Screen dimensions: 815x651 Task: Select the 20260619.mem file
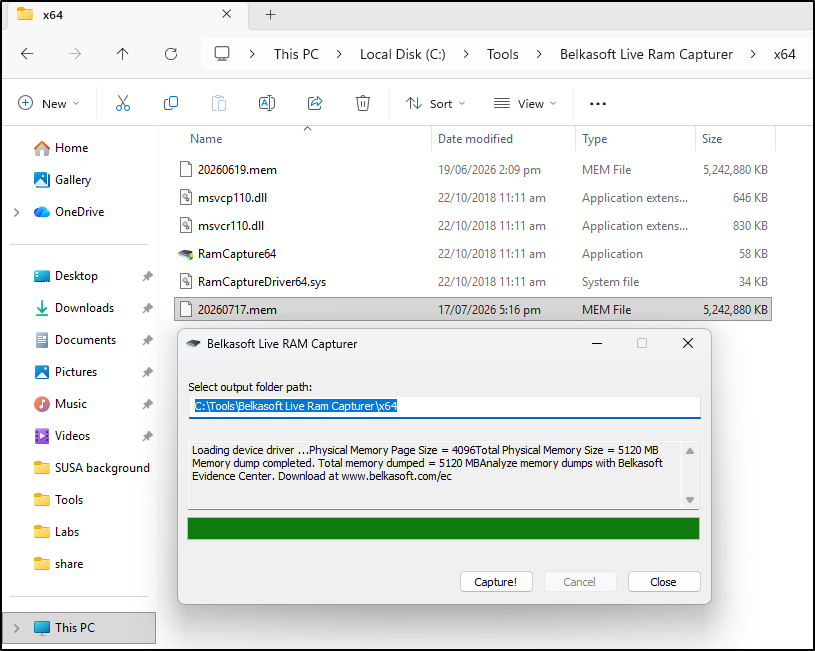(x=472, y=170)
